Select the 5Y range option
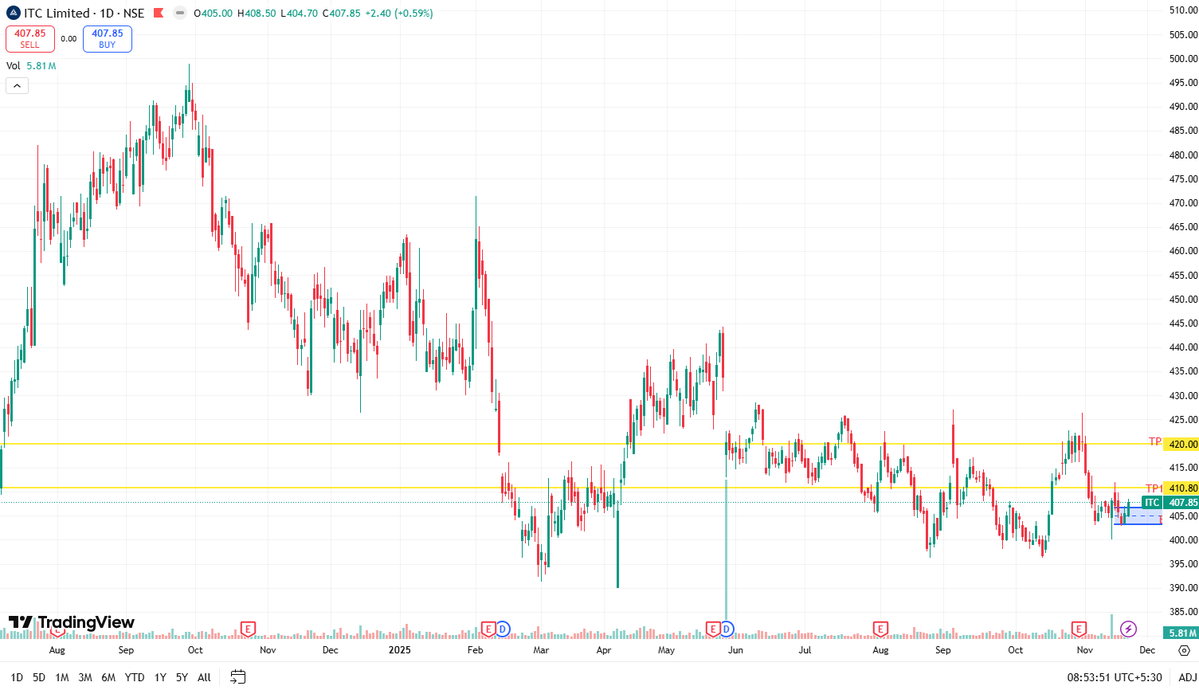This screenshot has height=690, width=1199. click(181, 677)
